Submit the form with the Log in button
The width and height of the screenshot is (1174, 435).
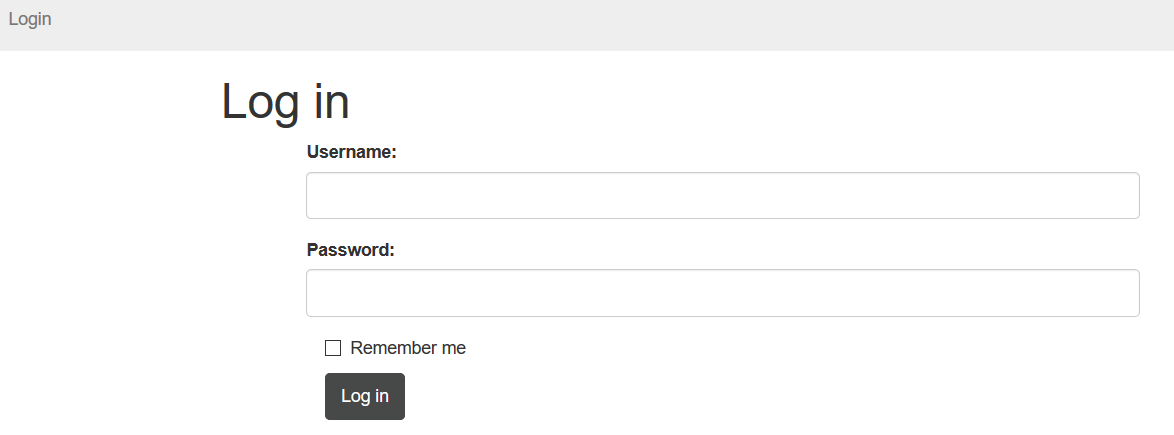tap(365, 396)
